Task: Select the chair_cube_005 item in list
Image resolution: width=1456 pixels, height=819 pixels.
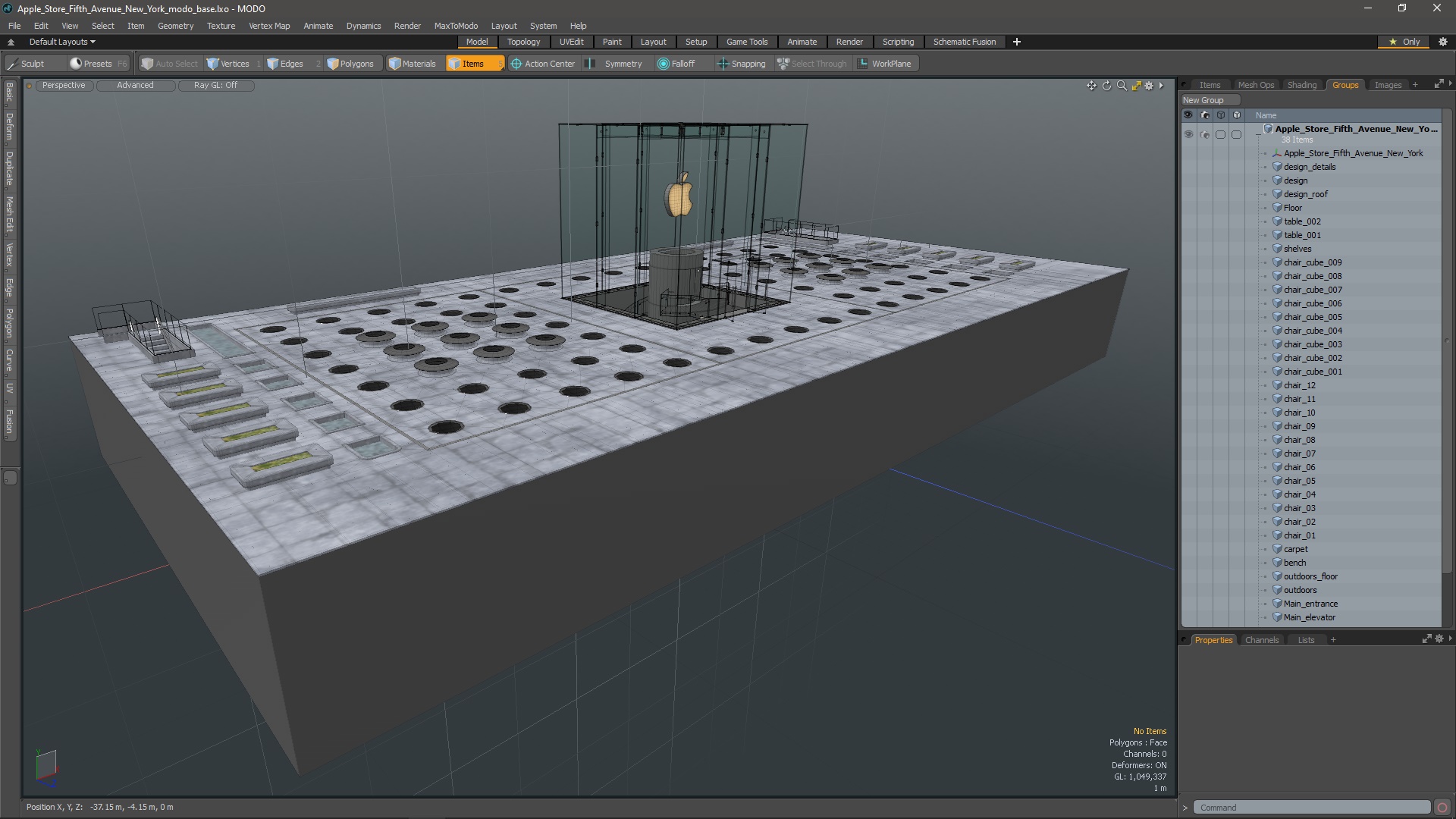Action: click(1312, 317)
